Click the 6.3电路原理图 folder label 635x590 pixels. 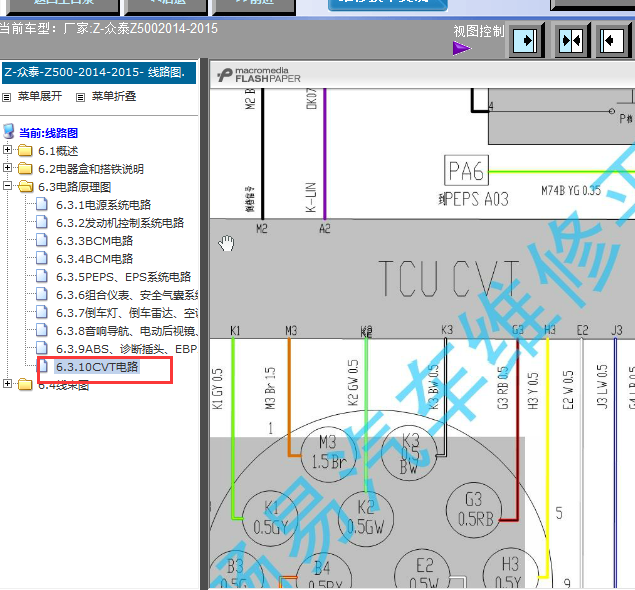tap(75, 187)
